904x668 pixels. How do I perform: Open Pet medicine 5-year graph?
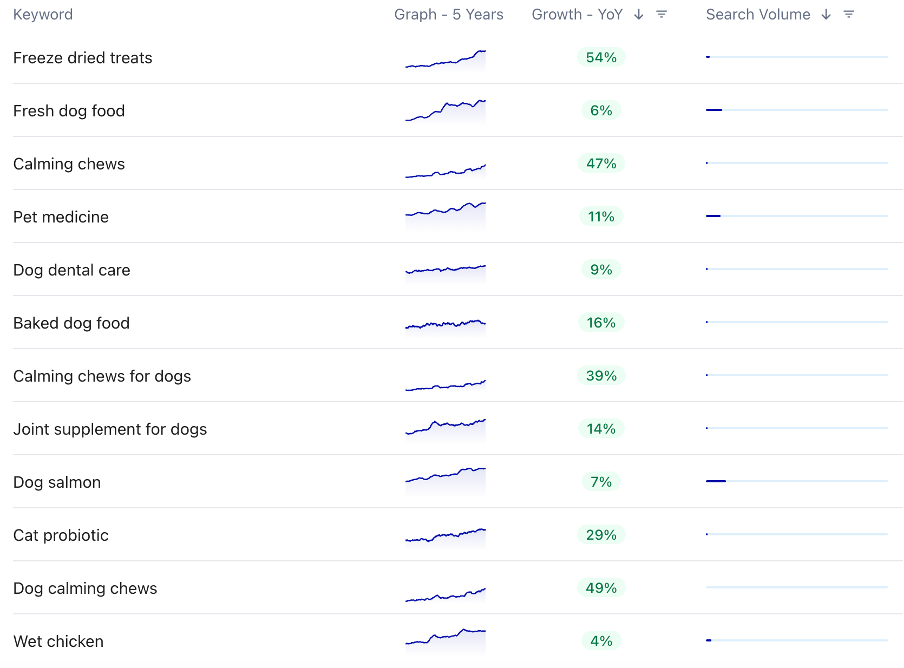(446, 216)
